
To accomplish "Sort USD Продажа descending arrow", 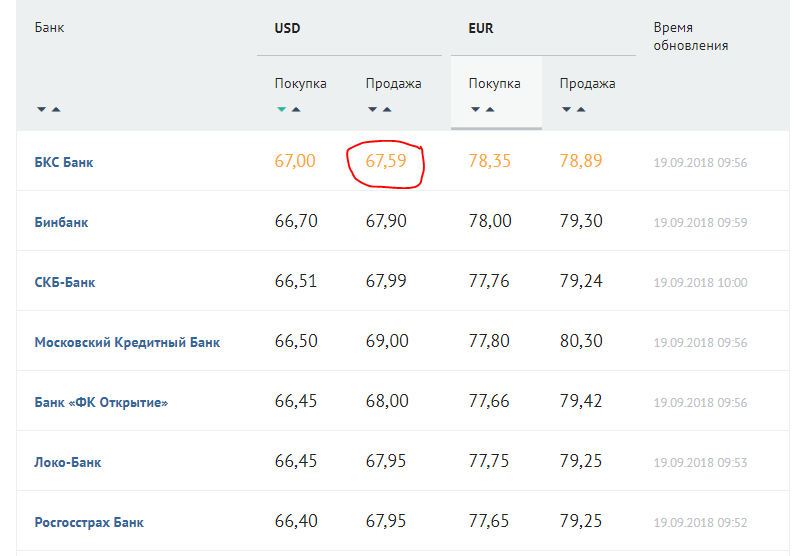I will [x=373, y=109].
